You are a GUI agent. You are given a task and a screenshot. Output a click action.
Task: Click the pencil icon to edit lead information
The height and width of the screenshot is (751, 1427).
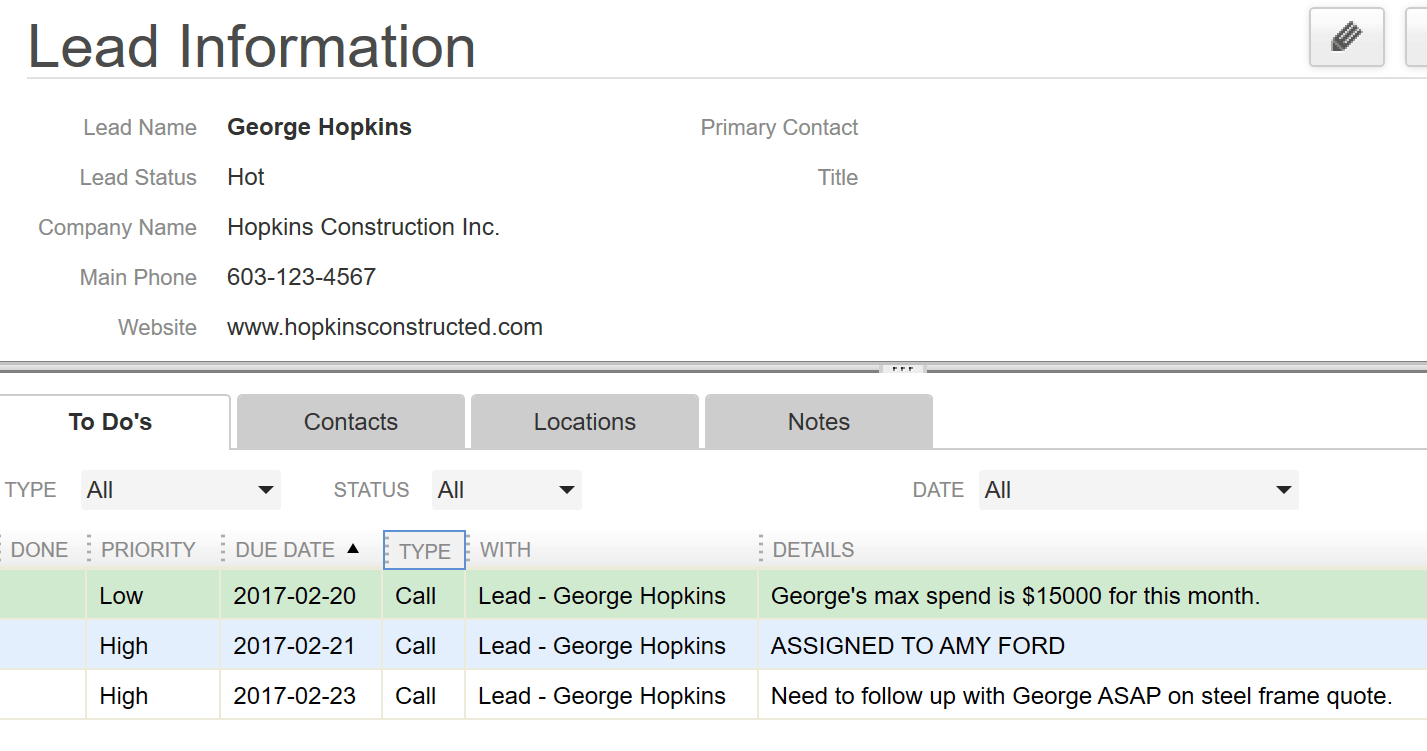[1345, 37]
